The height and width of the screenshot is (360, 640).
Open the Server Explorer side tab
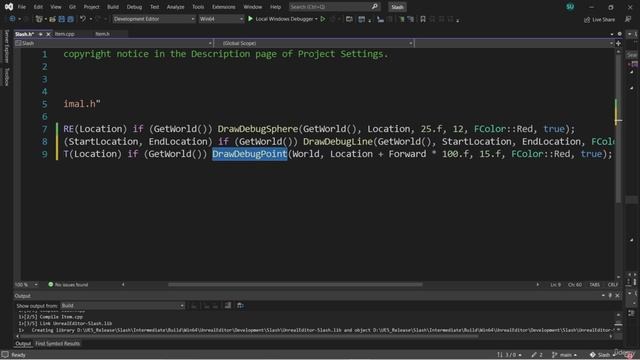pos(6,47)
